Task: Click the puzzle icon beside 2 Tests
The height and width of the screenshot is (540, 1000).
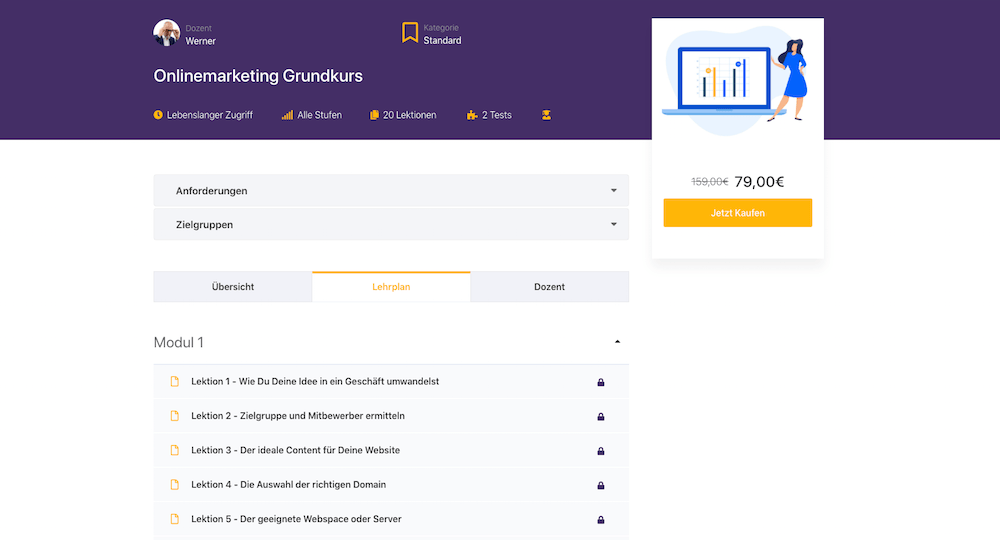Action: [472, 115]
